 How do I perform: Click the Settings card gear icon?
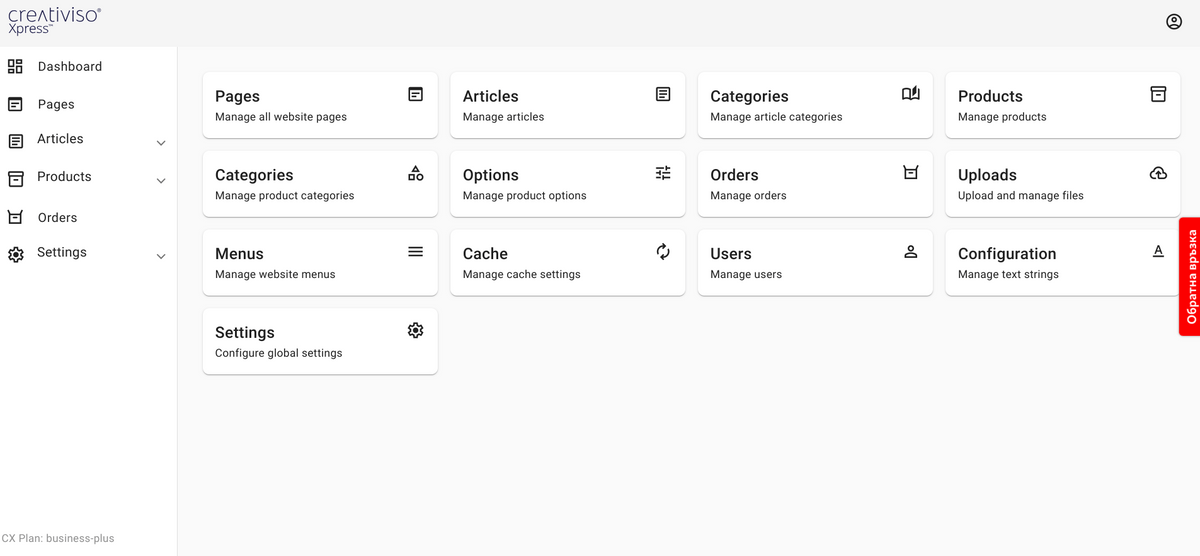point(415,330)
